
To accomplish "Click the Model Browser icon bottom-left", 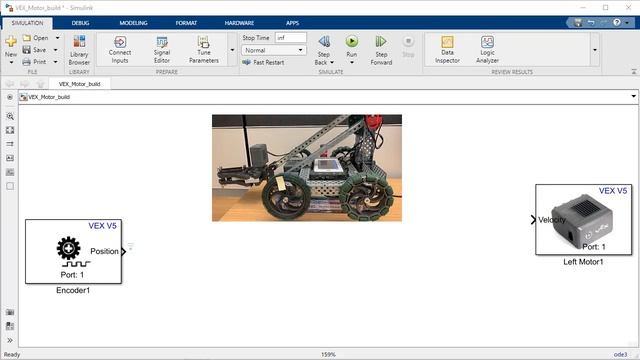I will click(10, 326).
